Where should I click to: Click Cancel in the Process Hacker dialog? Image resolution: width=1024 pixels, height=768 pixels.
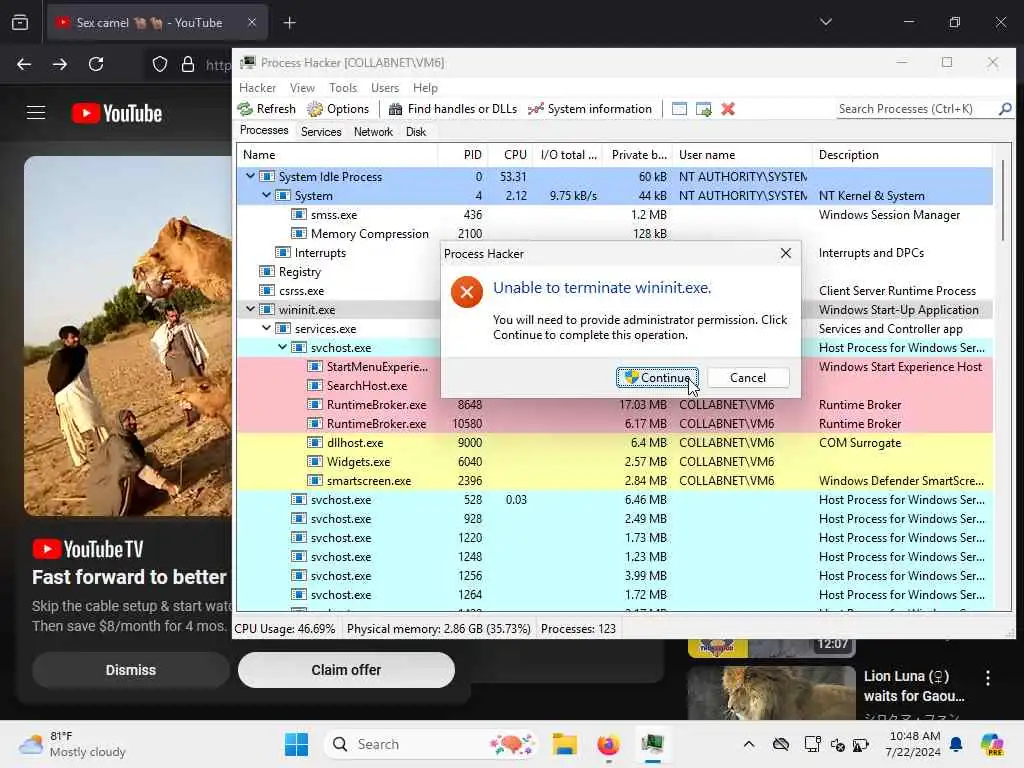(x=748, y=377)
